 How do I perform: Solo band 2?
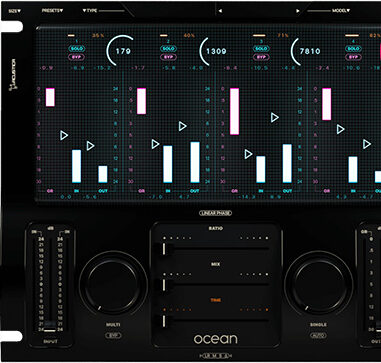tap(168, 49)
